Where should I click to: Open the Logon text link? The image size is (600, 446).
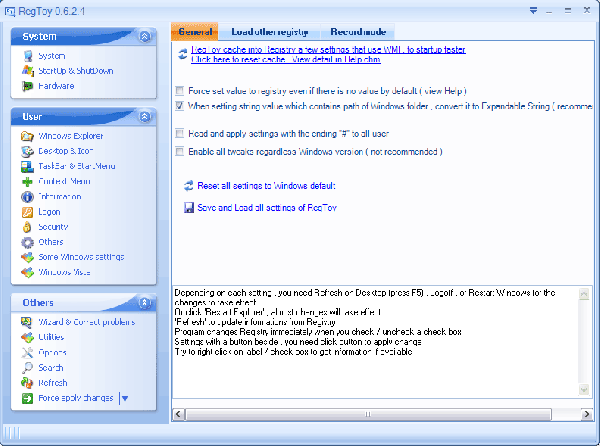tap(49, 212)
